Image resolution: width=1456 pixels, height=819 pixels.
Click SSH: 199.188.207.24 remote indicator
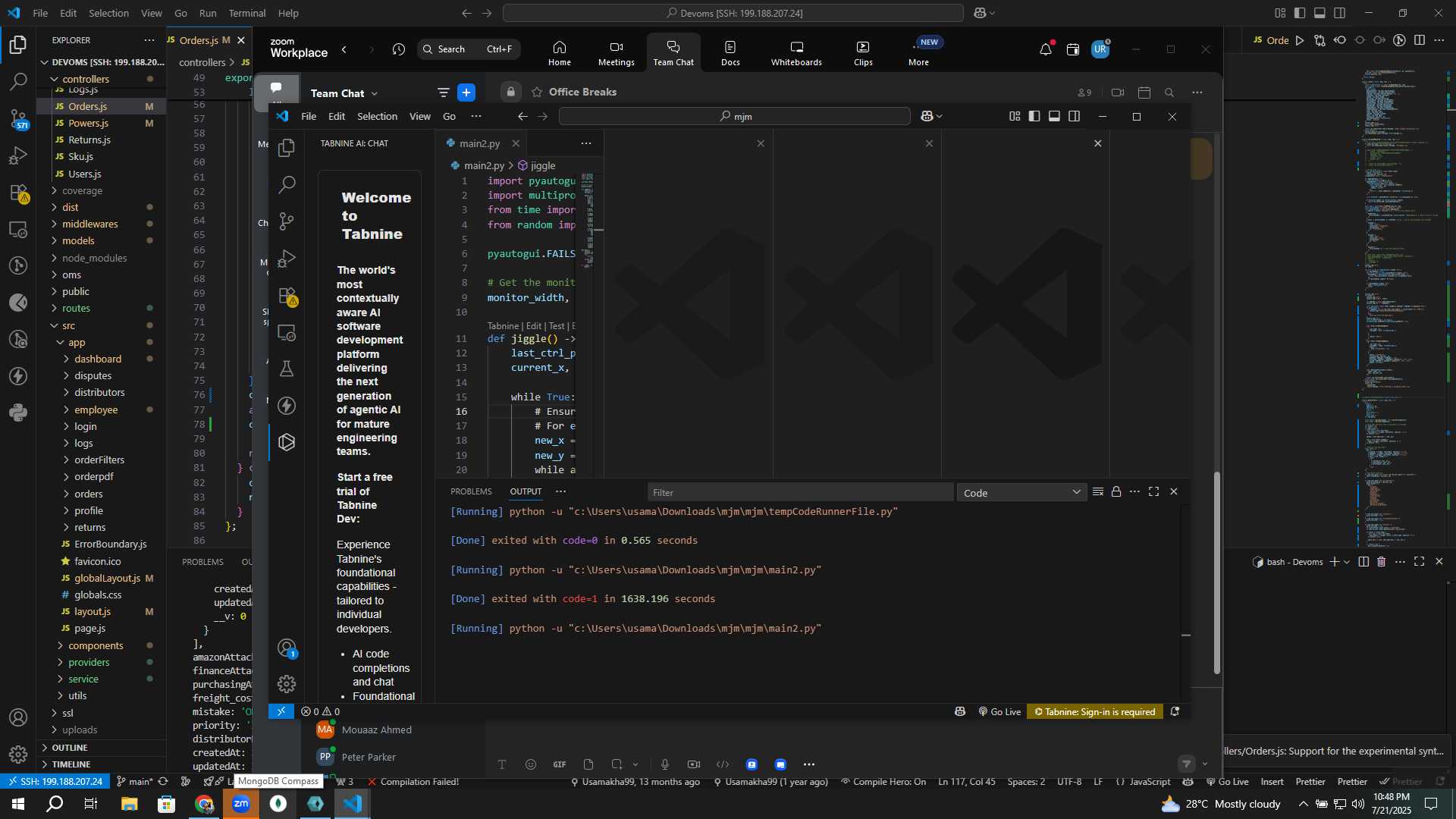pyautogui.click(x=54, y=782)
